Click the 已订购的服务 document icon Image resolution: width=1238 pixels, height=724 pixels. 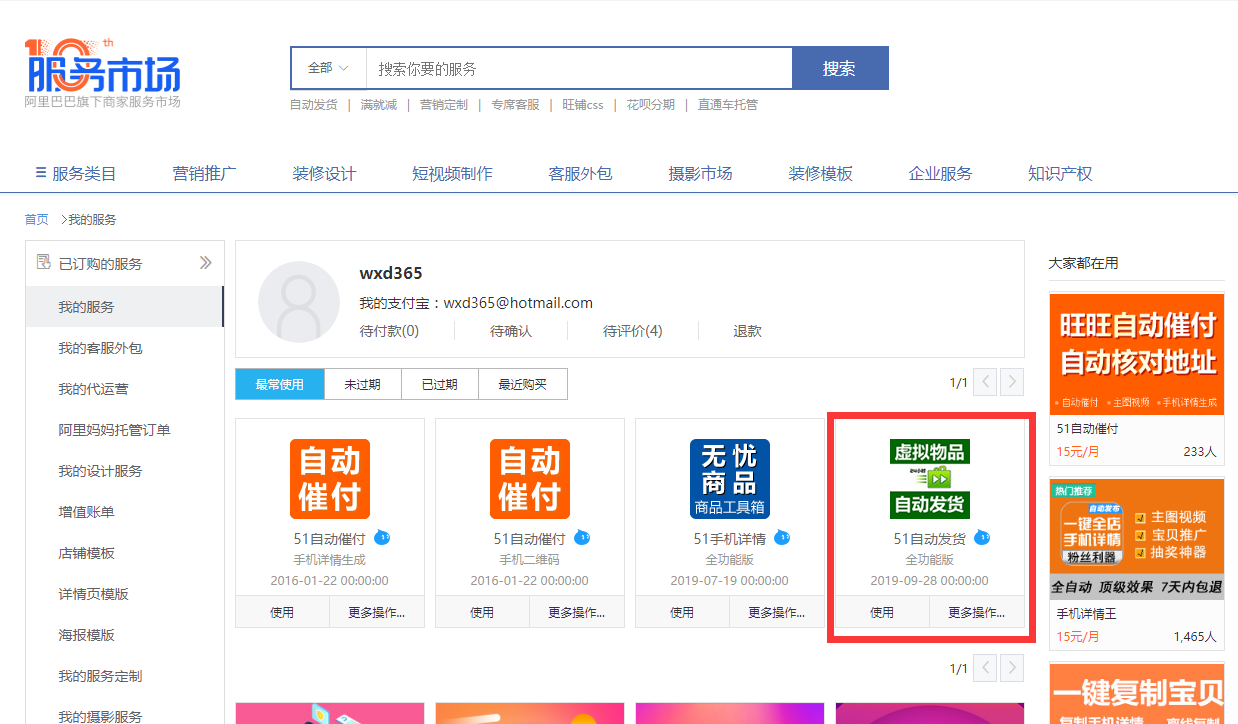click(x=43, y=263)
